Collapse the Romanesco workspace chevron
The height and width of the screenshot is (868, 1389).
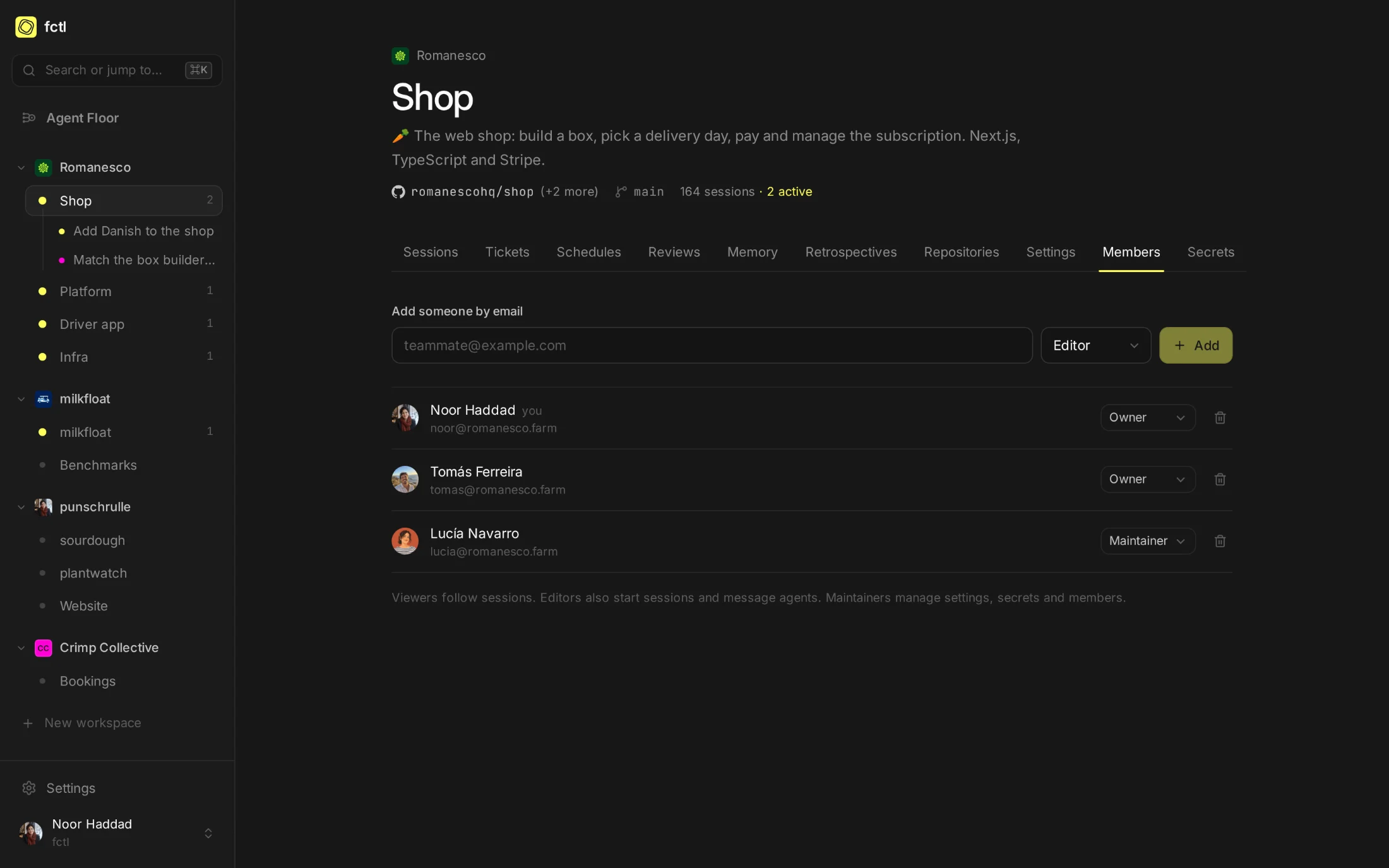[21, 167]
